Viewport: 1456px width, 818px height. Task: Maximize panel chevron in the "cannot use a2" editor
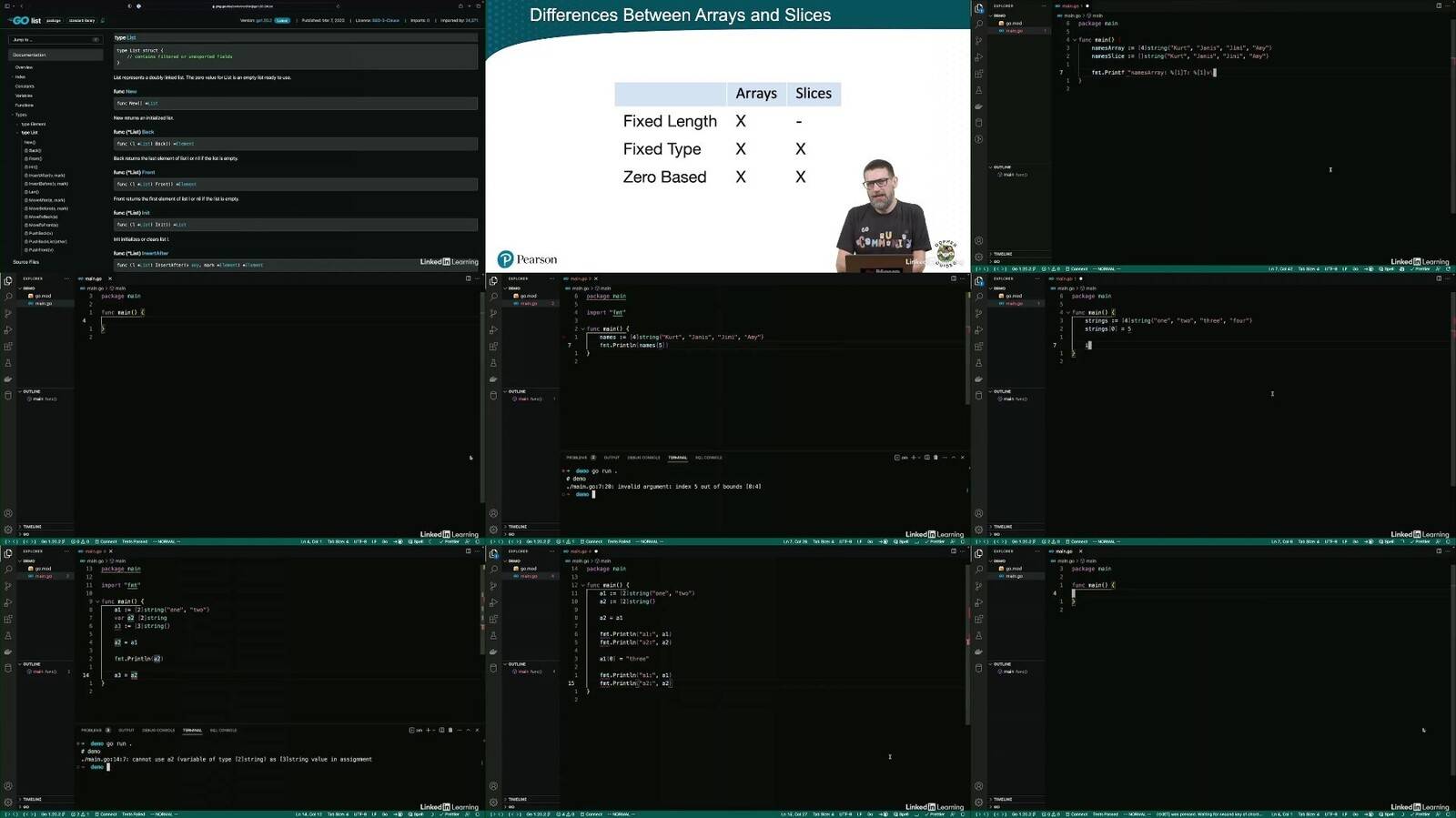coord(468,730)
